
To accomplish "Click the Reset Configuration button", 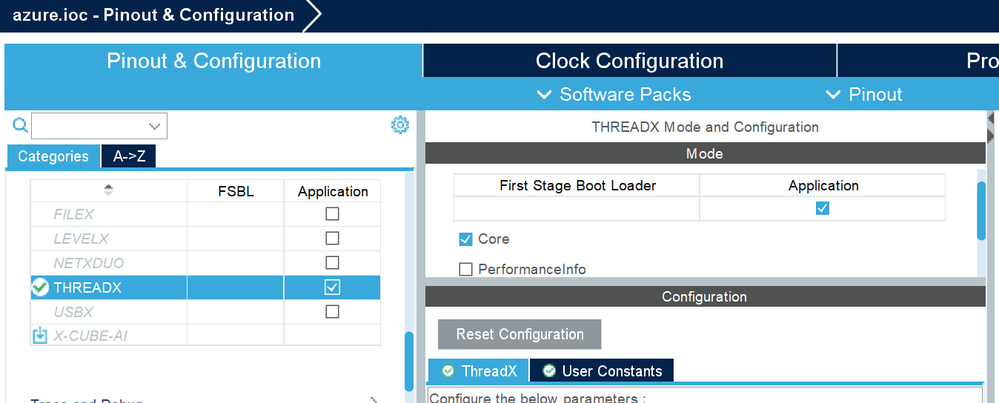I will click(x=519, y=334).
